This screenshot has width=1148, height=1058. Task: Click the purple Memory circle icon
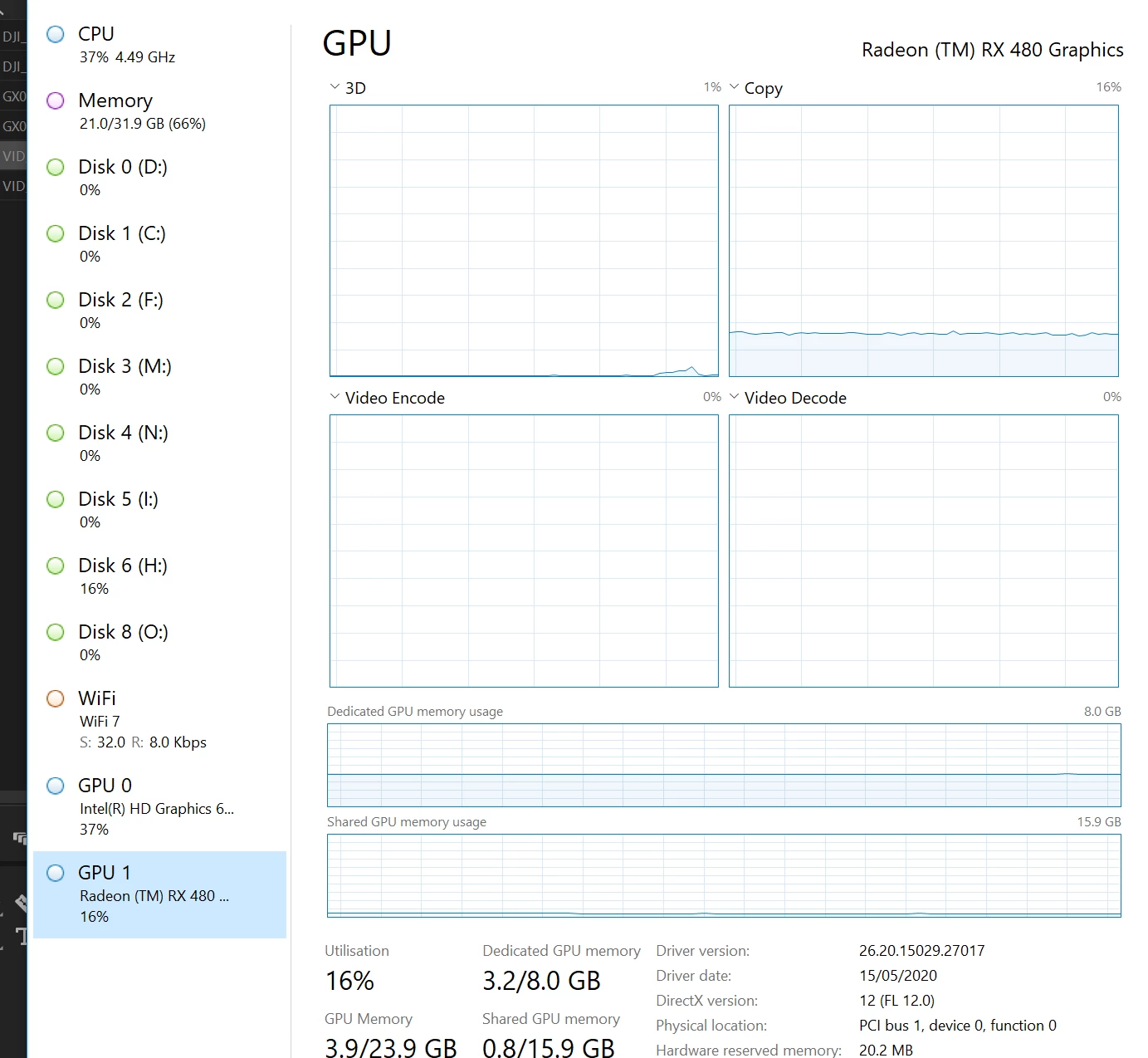[x=56, y=100]
